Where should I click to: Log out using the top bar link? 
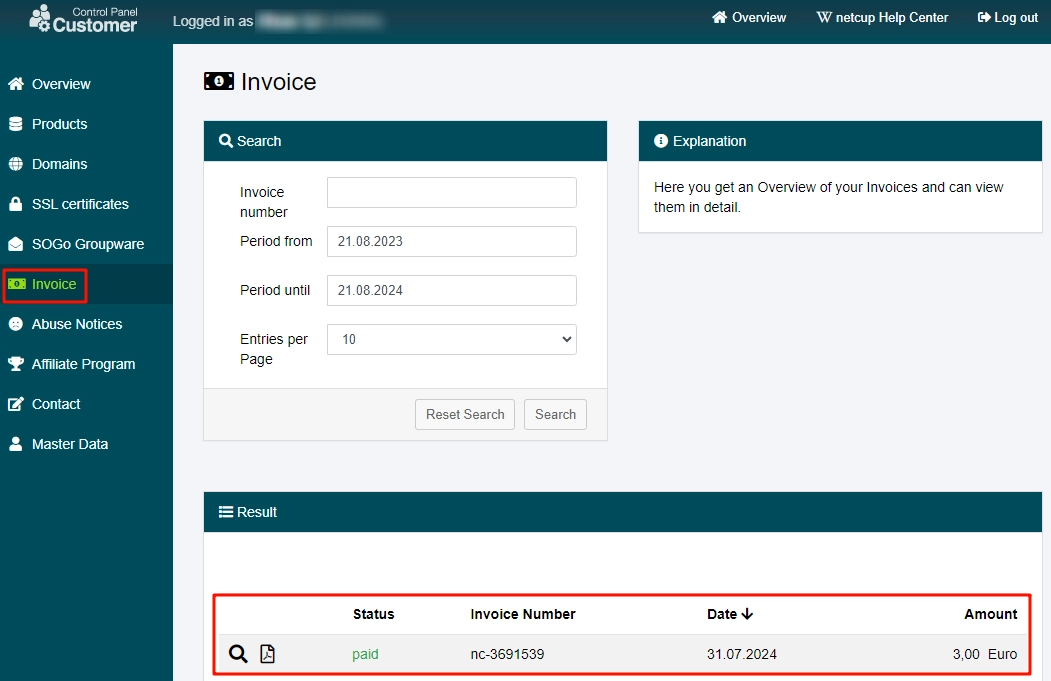[1007, 18]
